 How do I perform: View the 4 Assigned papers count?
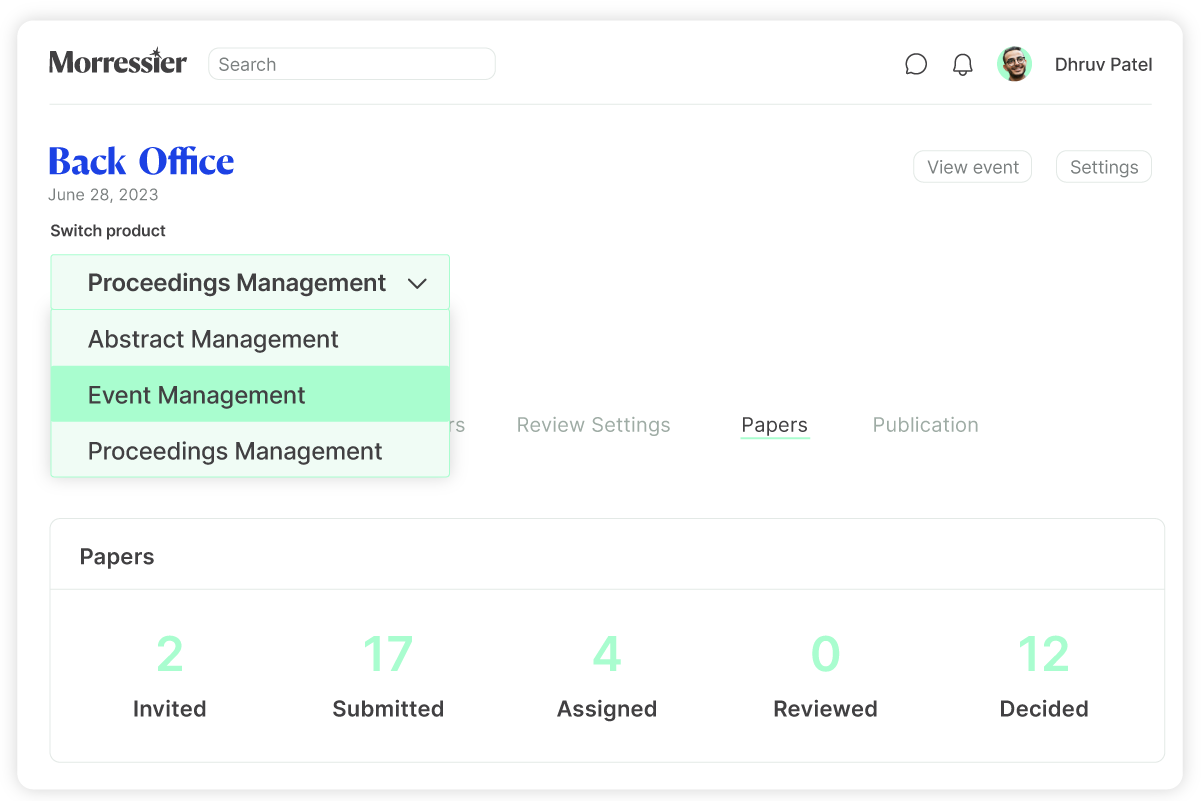pyautogui.click(x=607, y=675)
